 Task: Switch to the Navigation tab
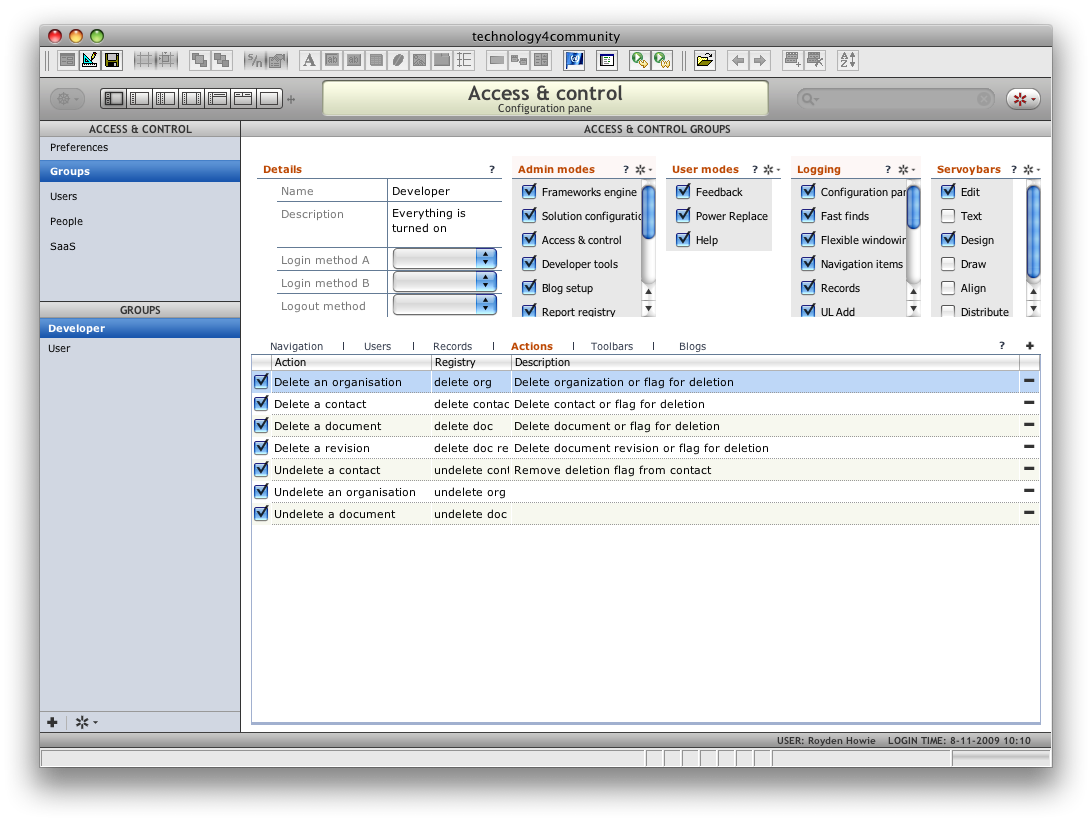296,346
